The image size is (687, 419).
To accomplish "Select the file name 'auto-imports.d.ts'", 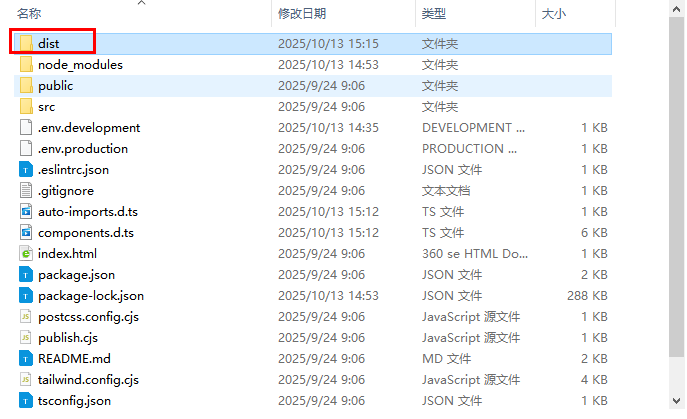I will [x=88, y=212].
